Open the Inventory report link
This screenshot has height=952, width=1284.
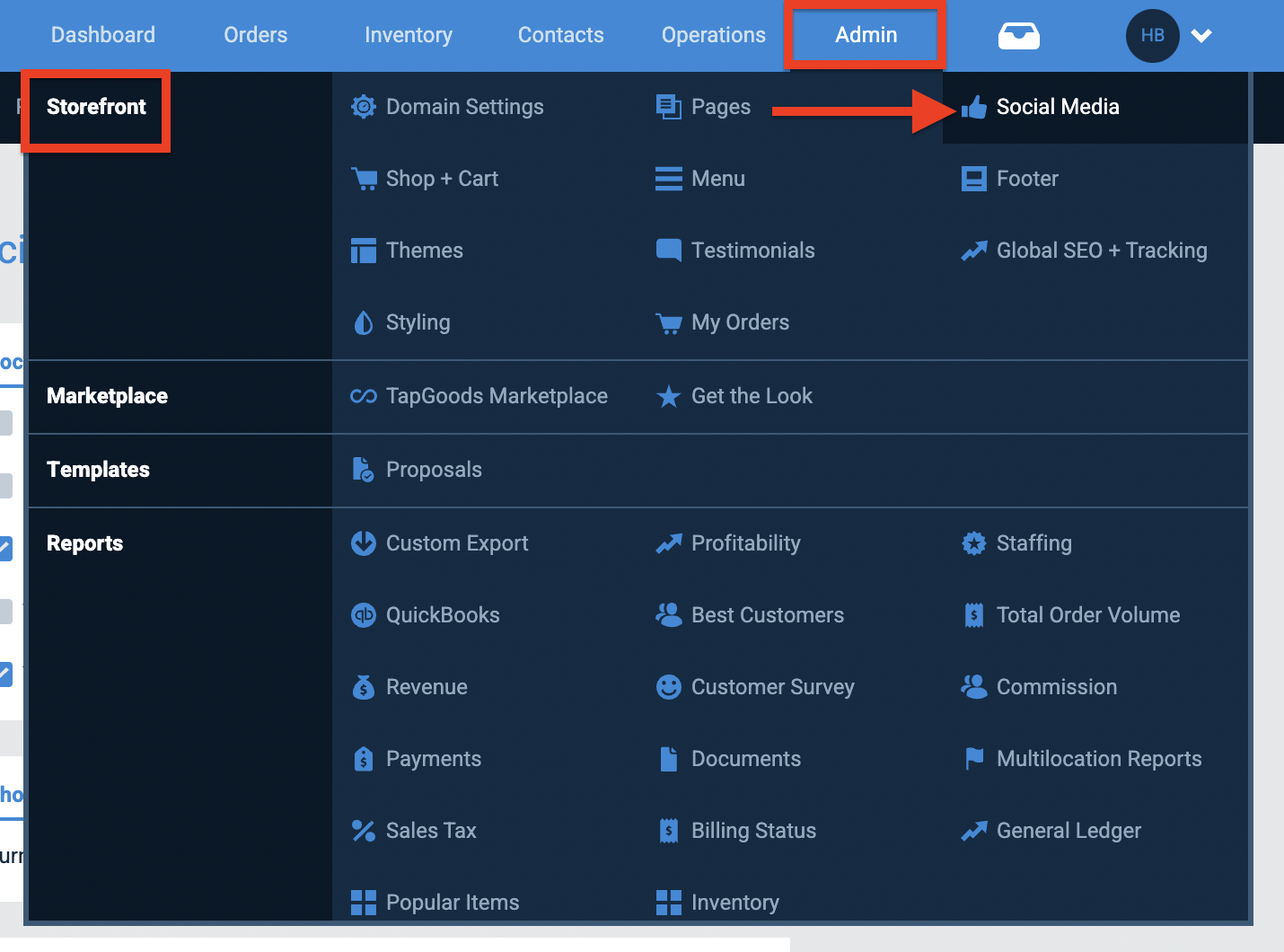click(734, 903)
